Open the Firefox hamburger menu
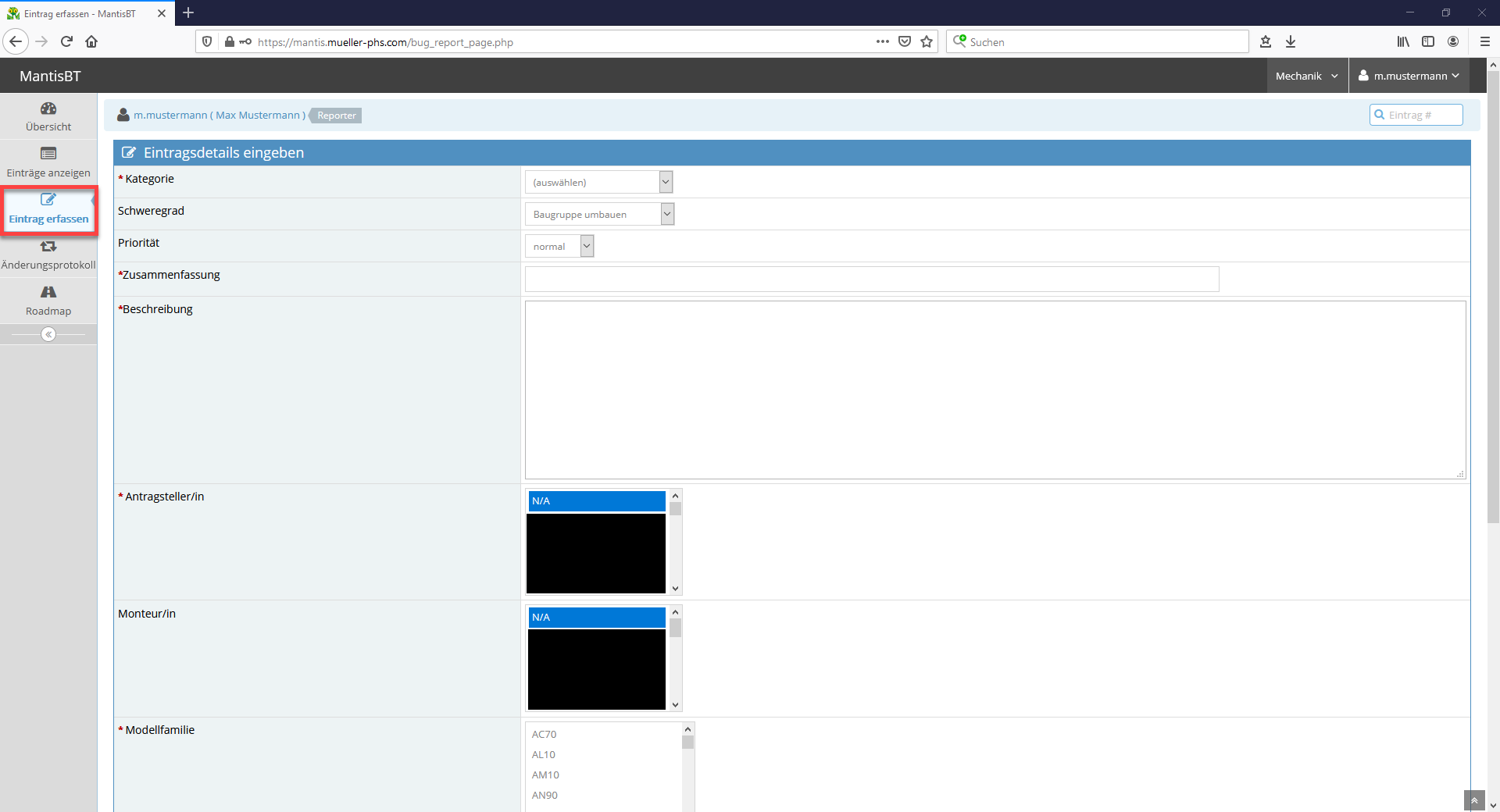This screenshot has height=812, width=1500. pos(1484,41)
